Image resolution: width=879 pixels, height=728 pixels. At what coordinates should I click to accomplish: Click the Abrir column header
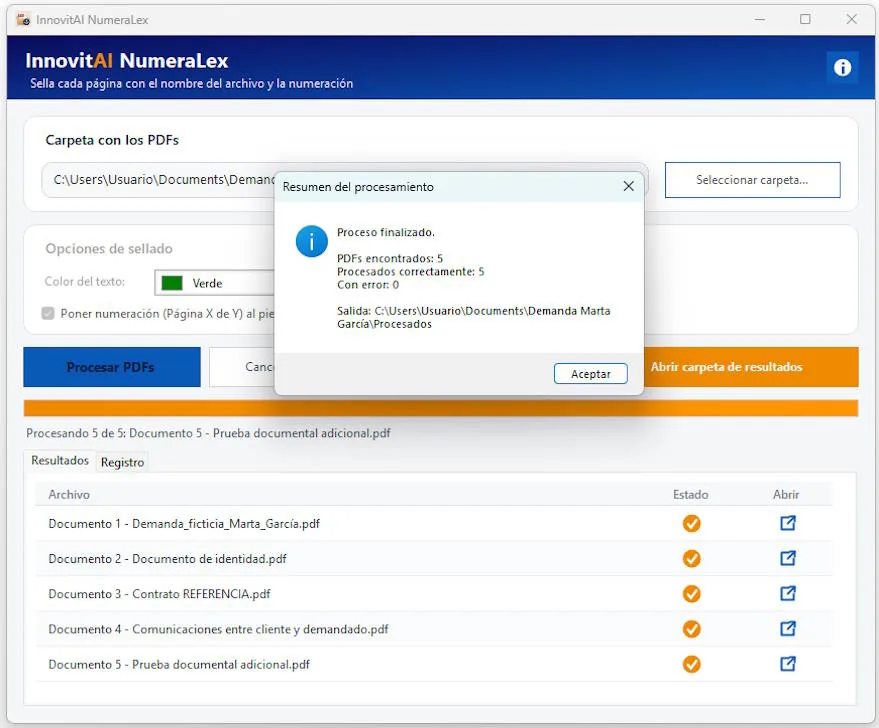pyautogui.click(x=786, y=494)
